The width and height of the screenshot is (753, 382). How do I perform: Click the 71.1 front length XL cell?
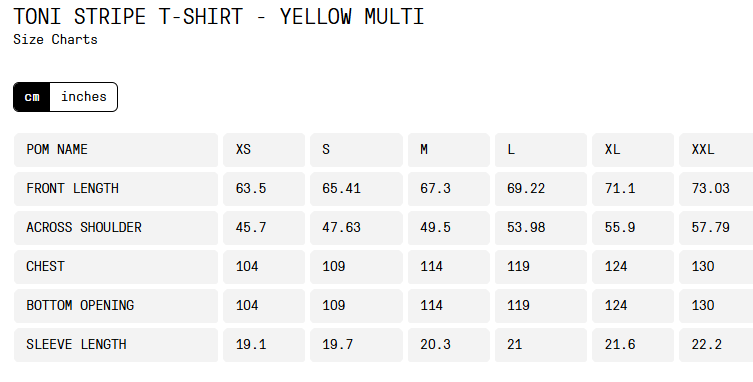point(633,189)
